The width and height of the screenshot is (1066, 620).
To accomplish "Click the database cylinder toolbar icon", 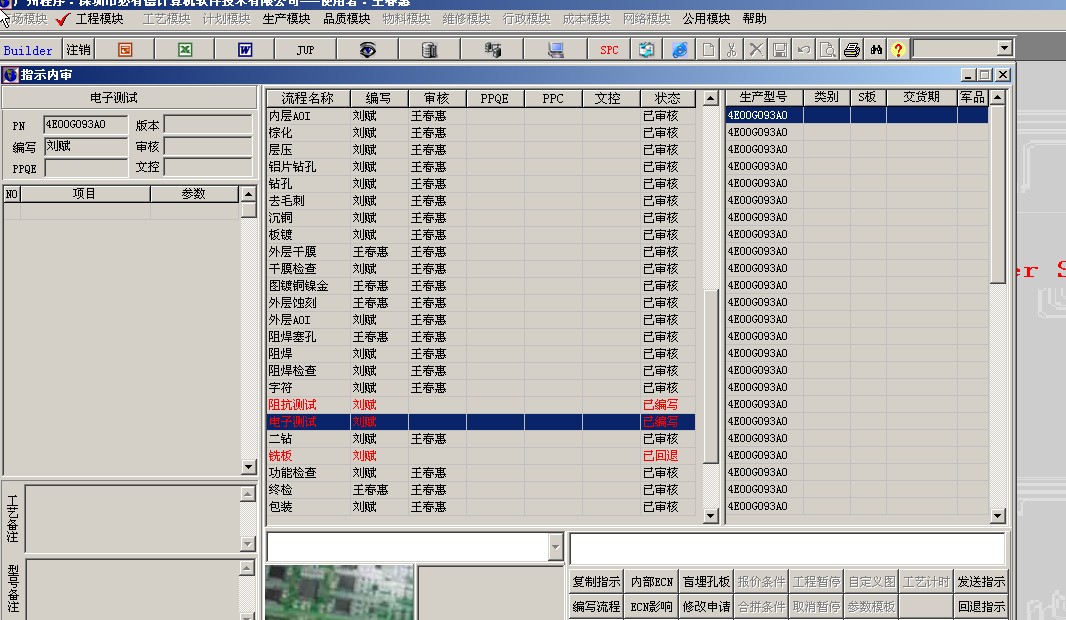I will coord(430,50).
